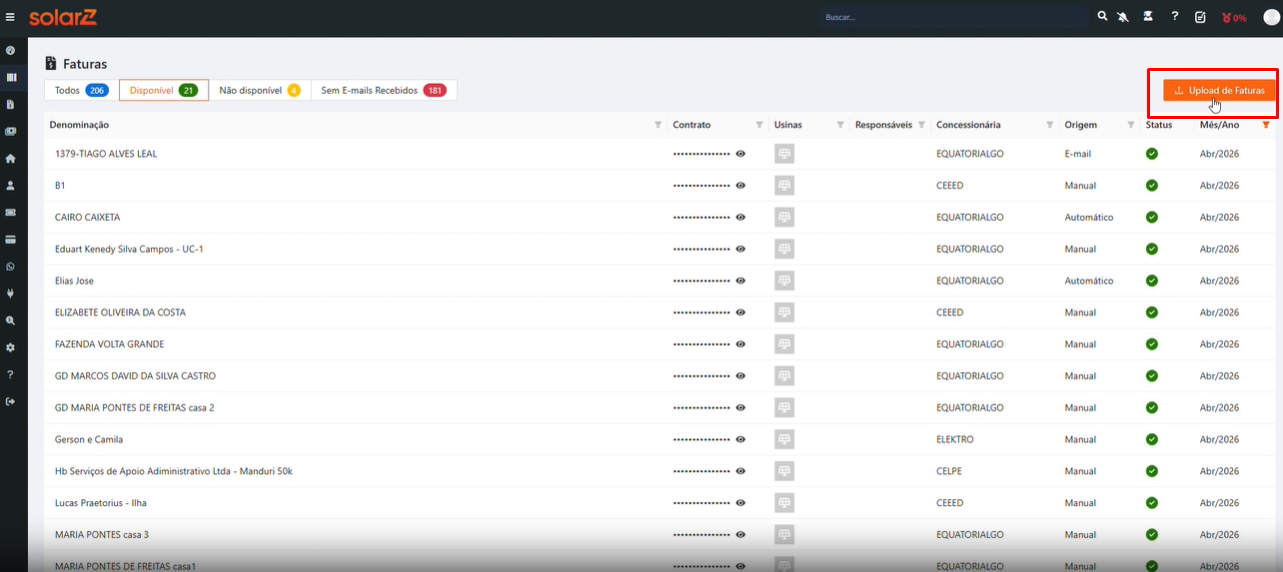
Task: Show contract for Eduart Kenedy Silva Campos
Action: click(x=741, y=249)
